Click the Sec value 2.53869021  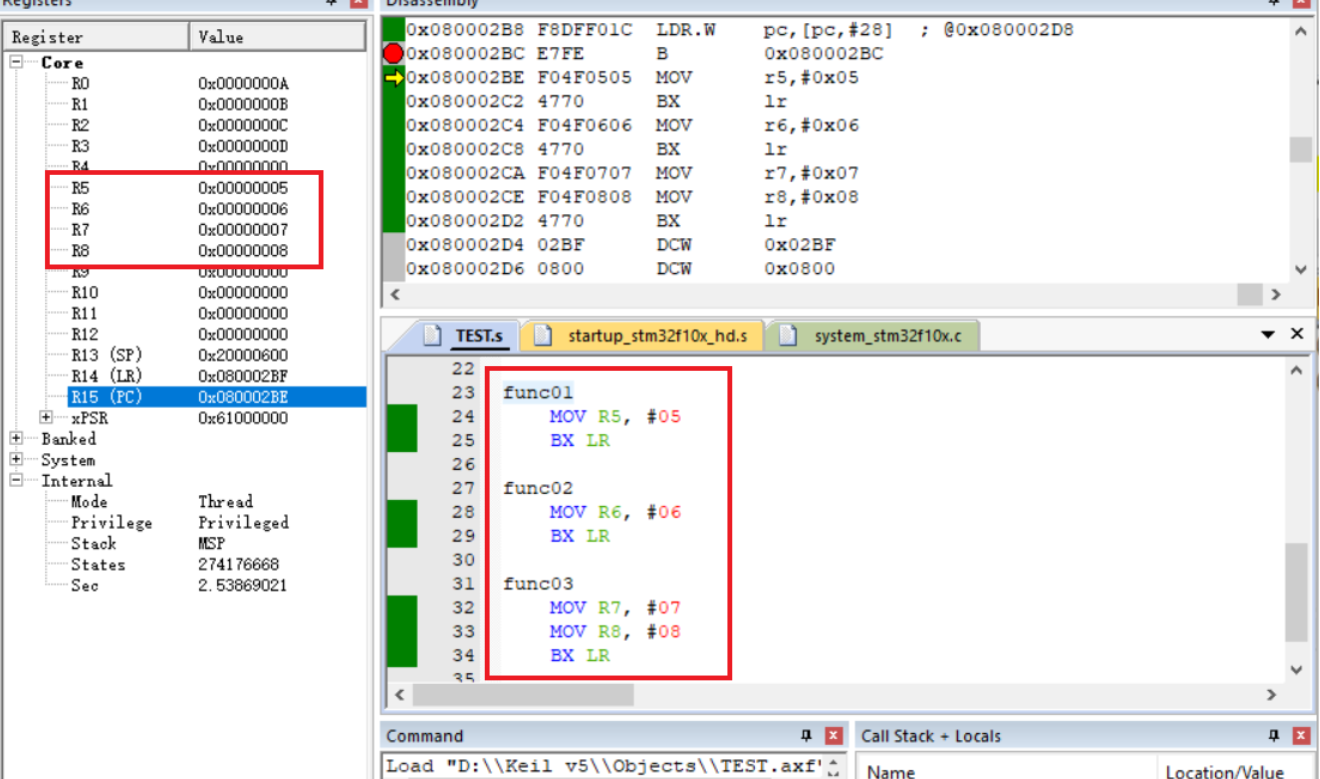point(242,586)
